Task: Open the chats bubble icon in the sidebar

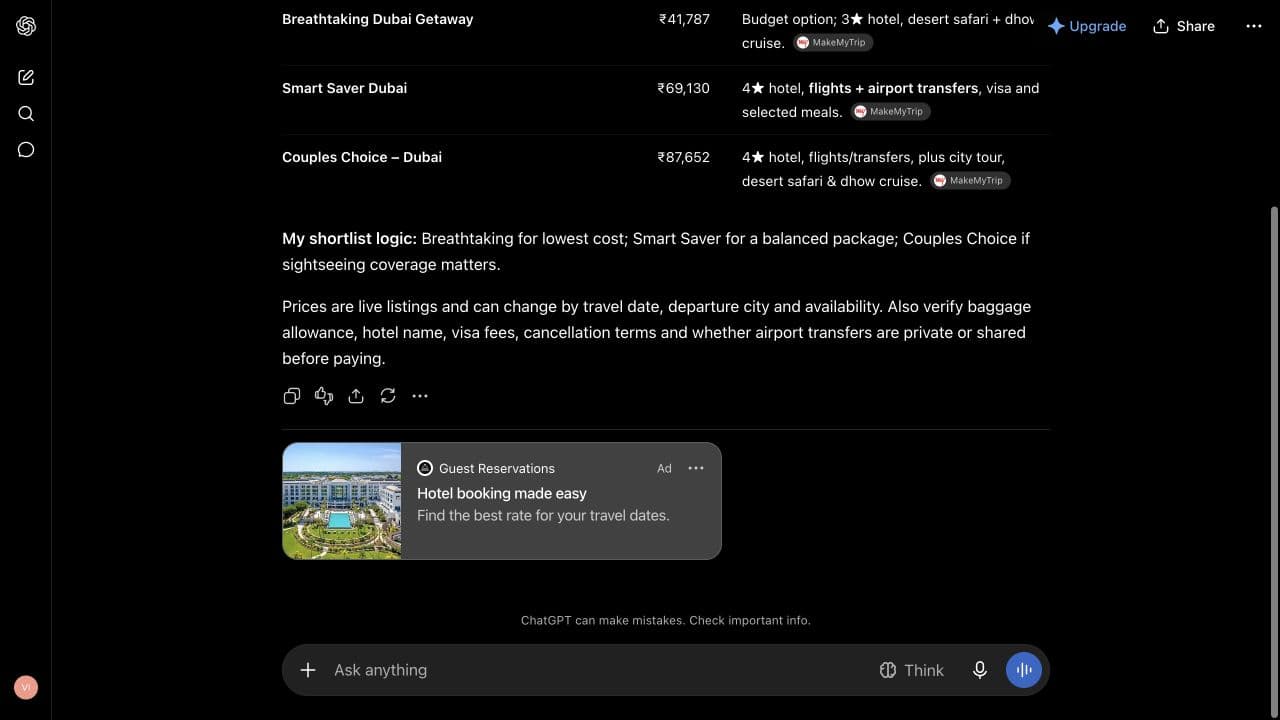Action: [26, 150]
